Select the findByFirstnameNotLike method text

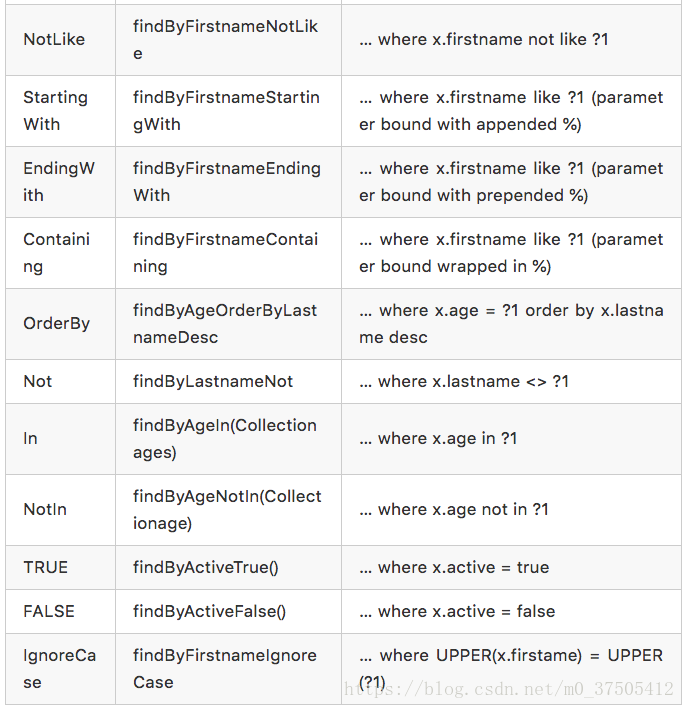[x=225, y=40]
